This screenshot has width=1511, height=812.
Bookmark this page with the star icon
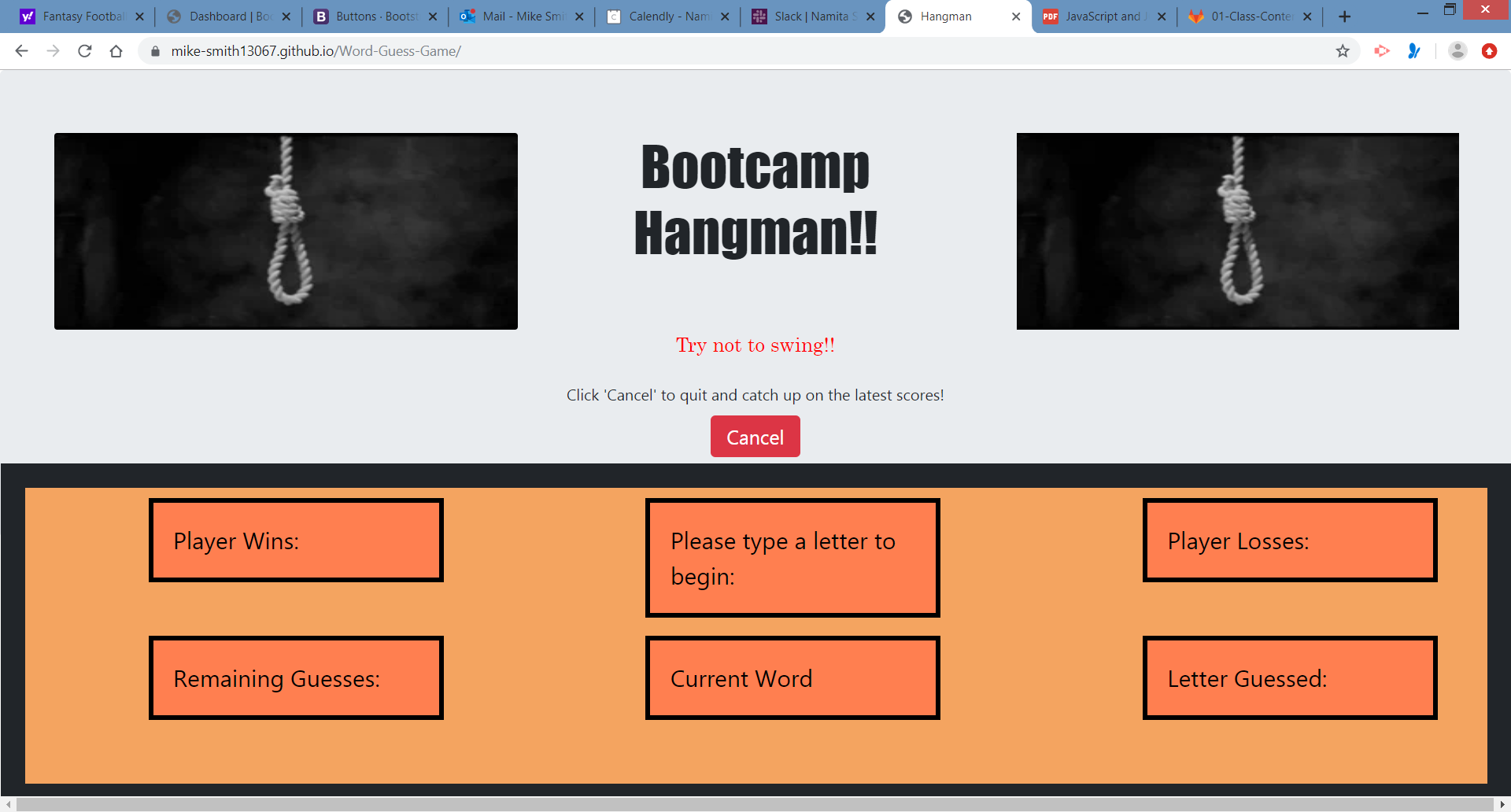point(1343,51)
